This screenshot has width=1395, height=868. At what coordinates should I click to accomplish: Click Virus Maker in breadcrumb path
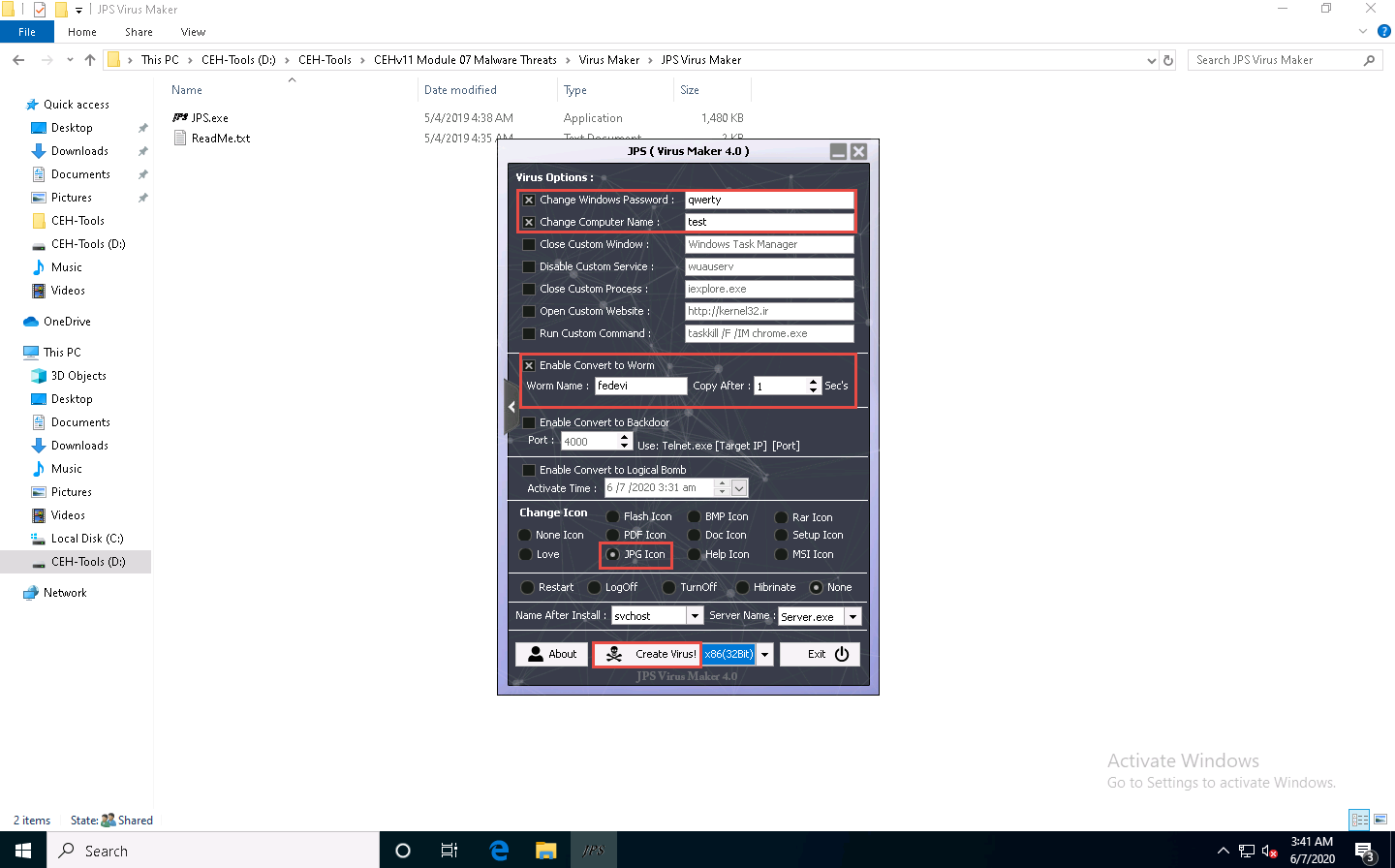click(x=609, y=60)
